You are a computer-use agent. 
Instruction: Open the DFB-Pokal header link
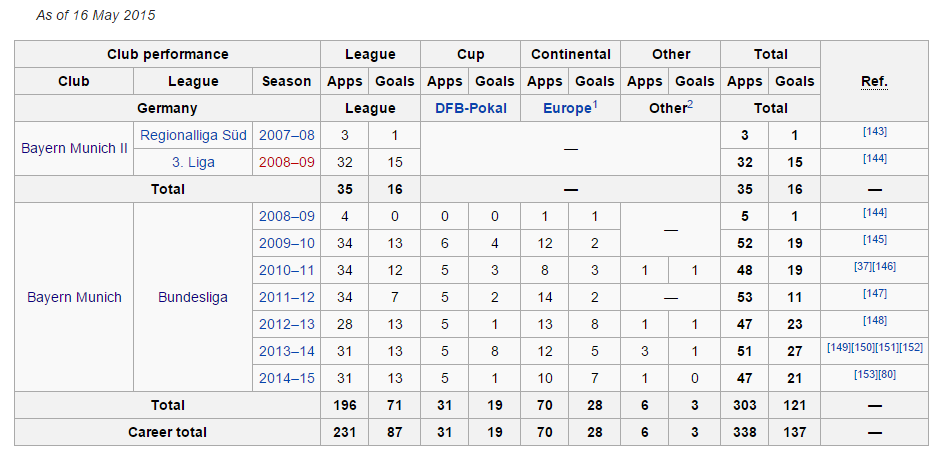click(470, 108)
